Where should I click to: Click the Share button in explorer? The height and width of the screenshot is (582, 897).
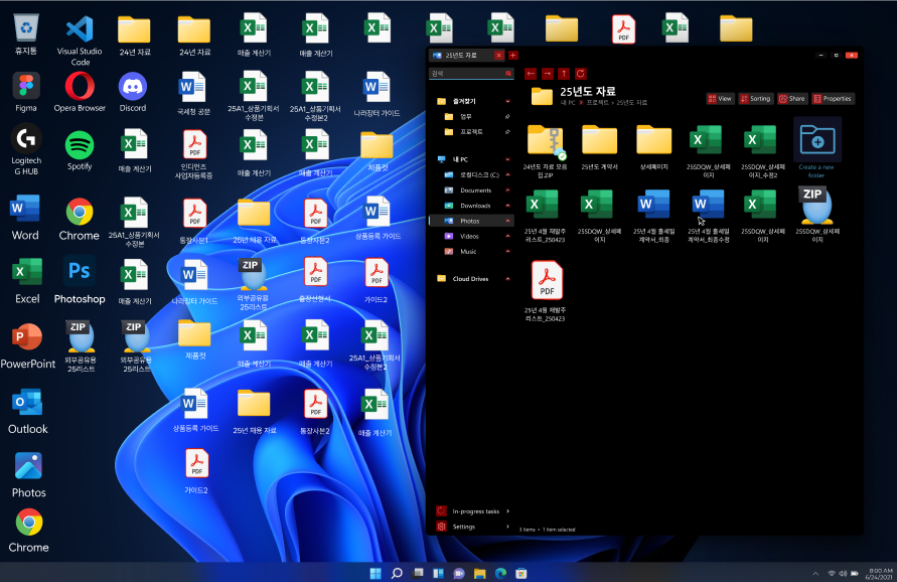(792, 99)
